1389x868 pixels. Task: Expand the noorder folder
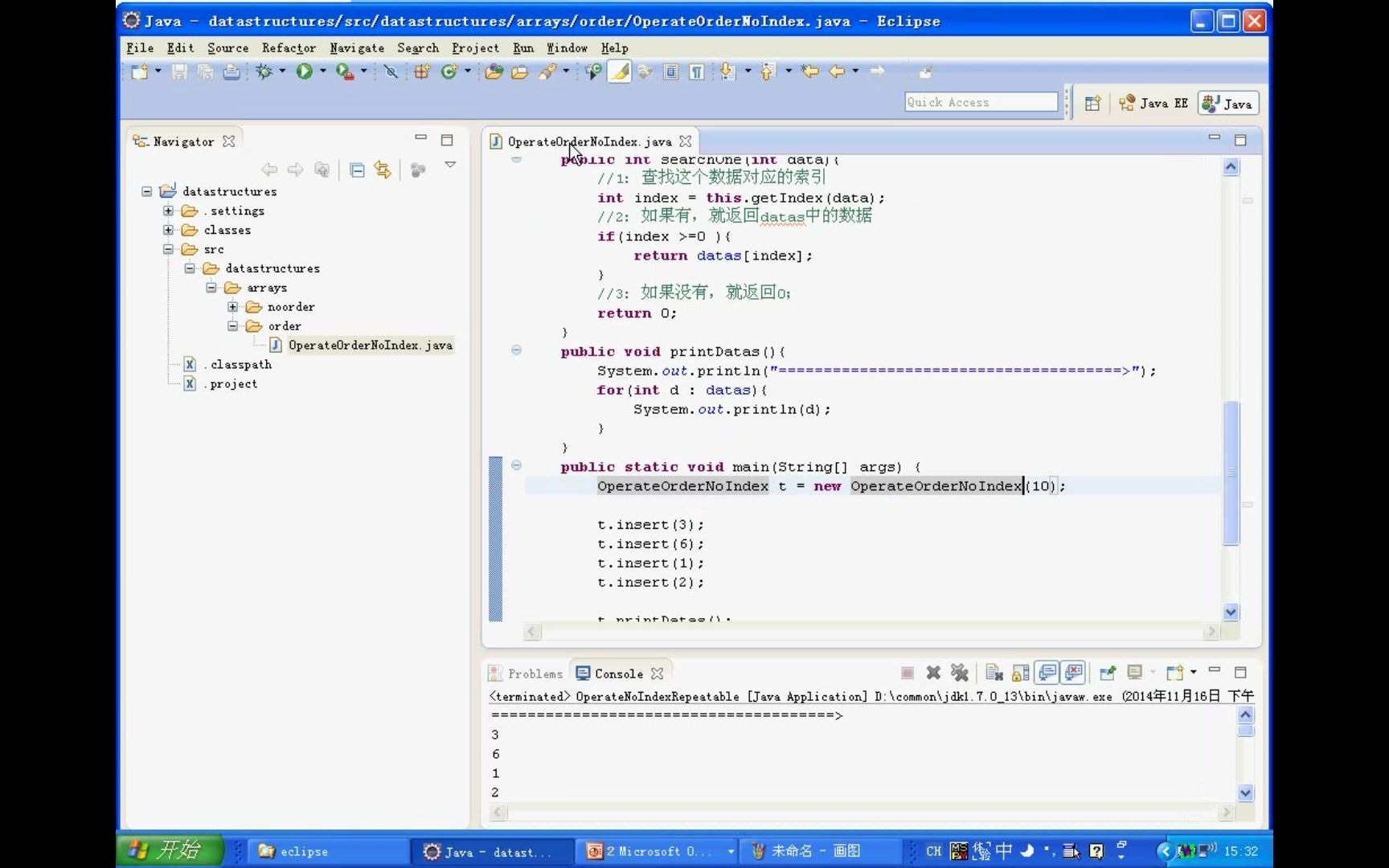[x=232, y=307]
